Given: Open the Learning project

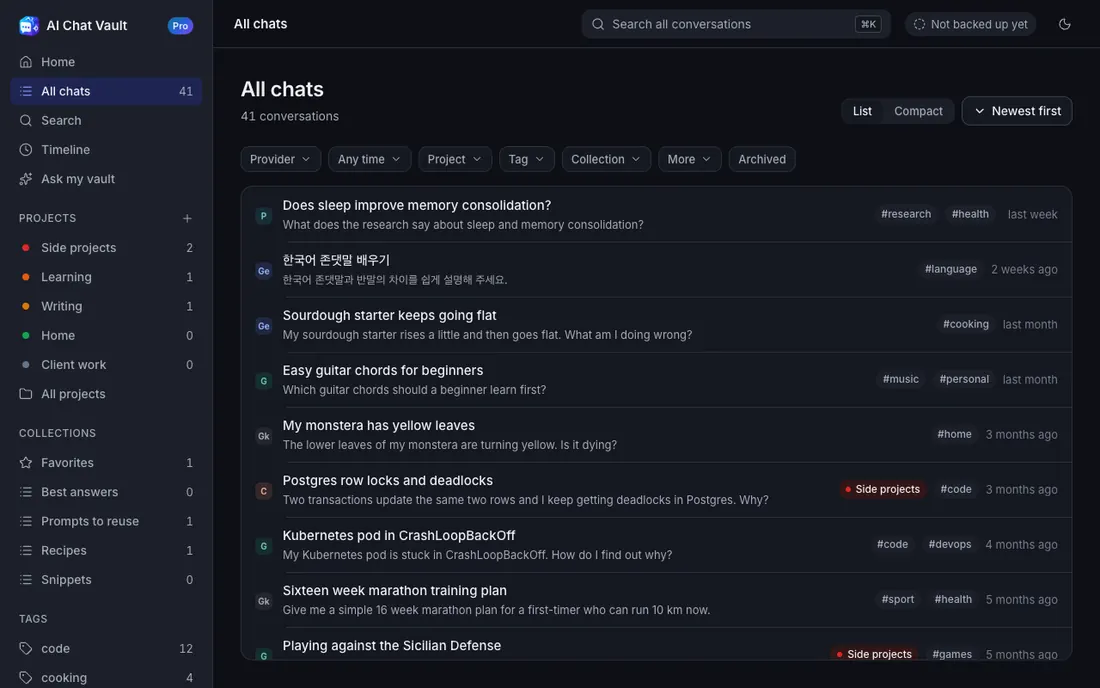Looking at the screenshot, I should click(x=106, y=277).
